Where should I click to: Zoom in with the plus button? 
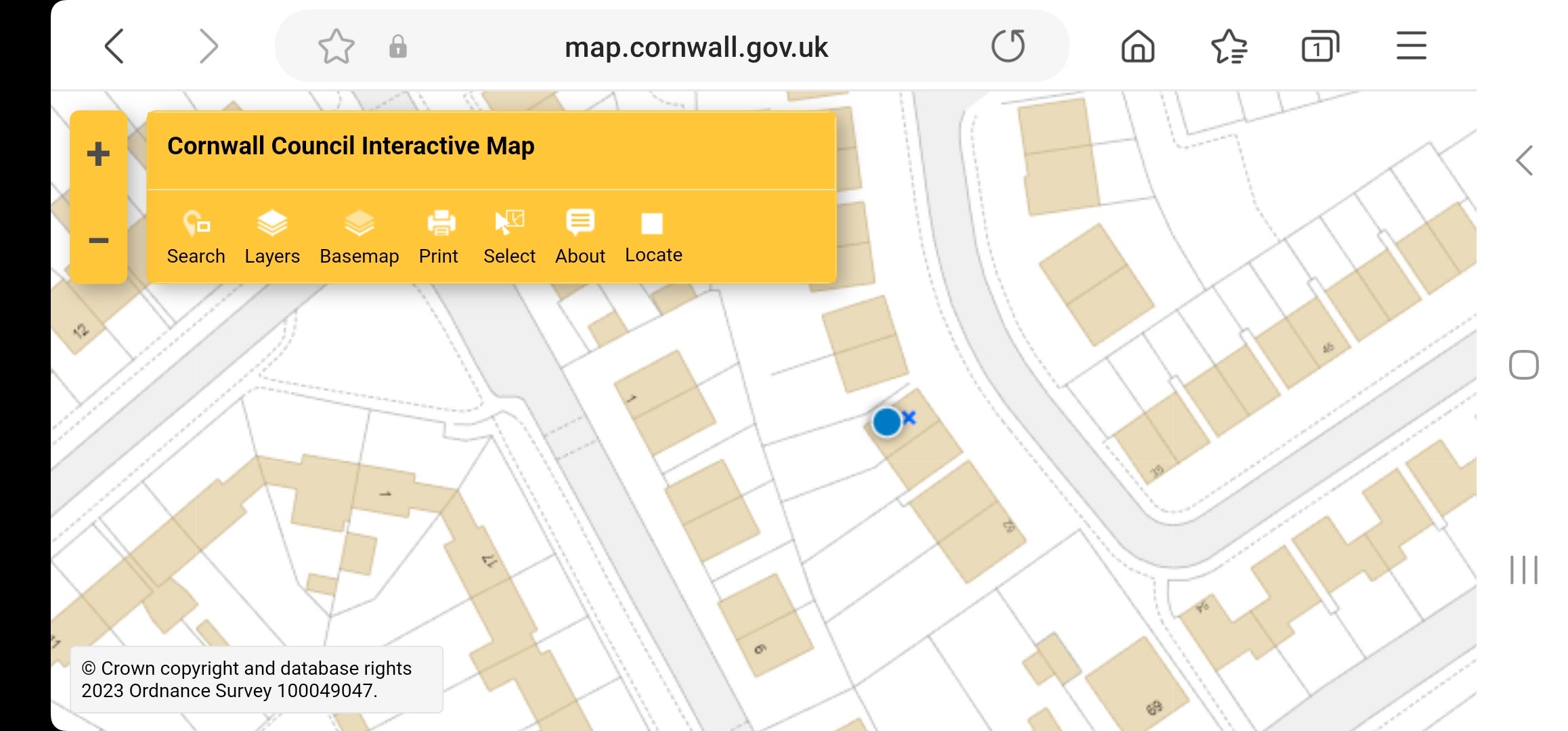click(99, 154)
